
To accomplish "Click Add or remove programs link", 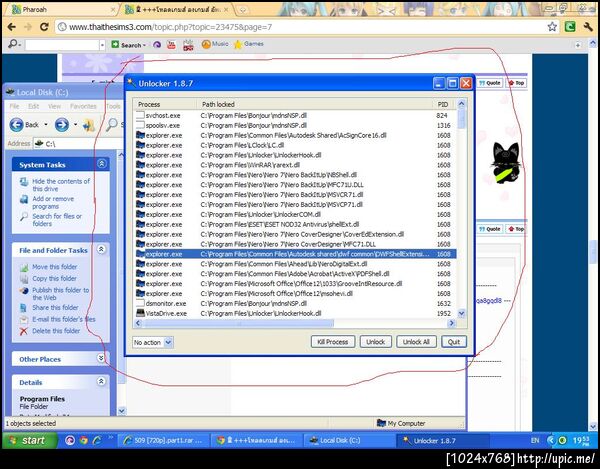I will tap(53, 202).
